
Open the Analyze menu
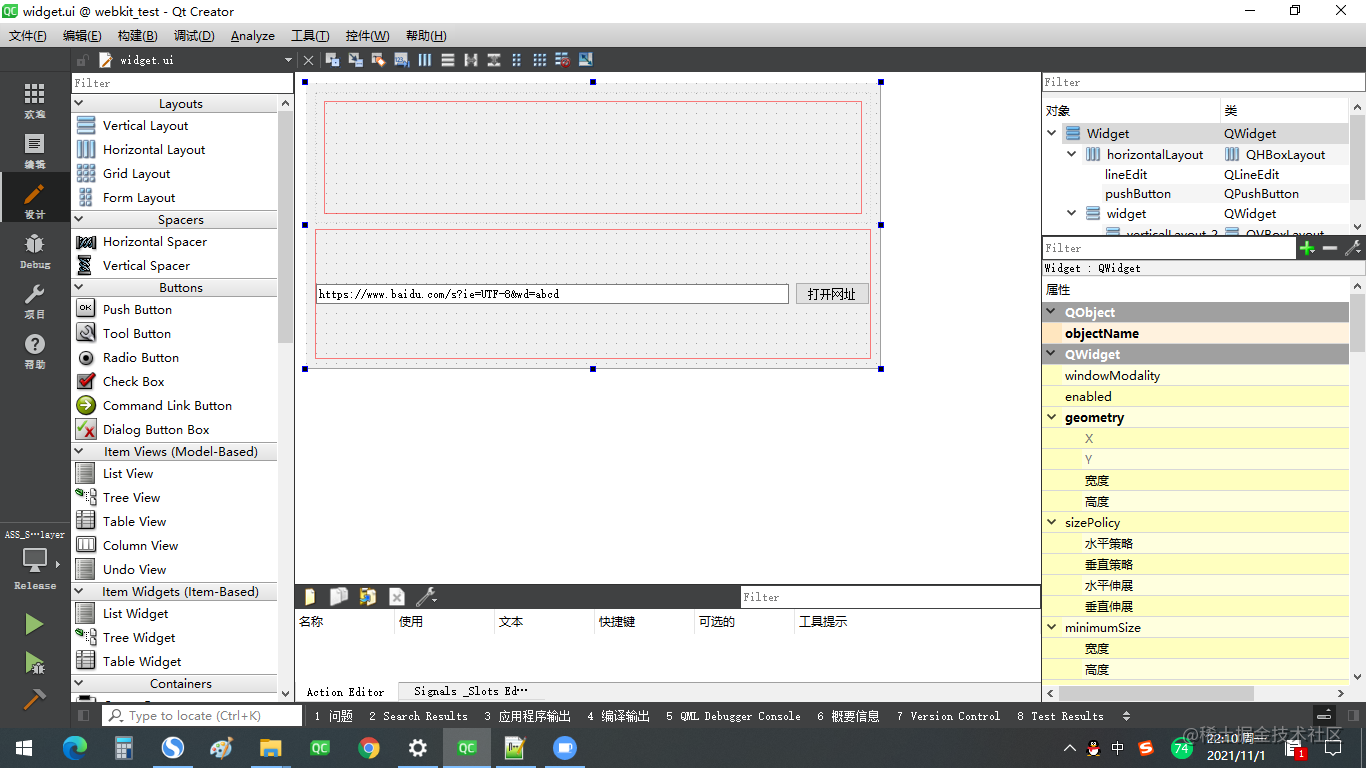point(252,35)
